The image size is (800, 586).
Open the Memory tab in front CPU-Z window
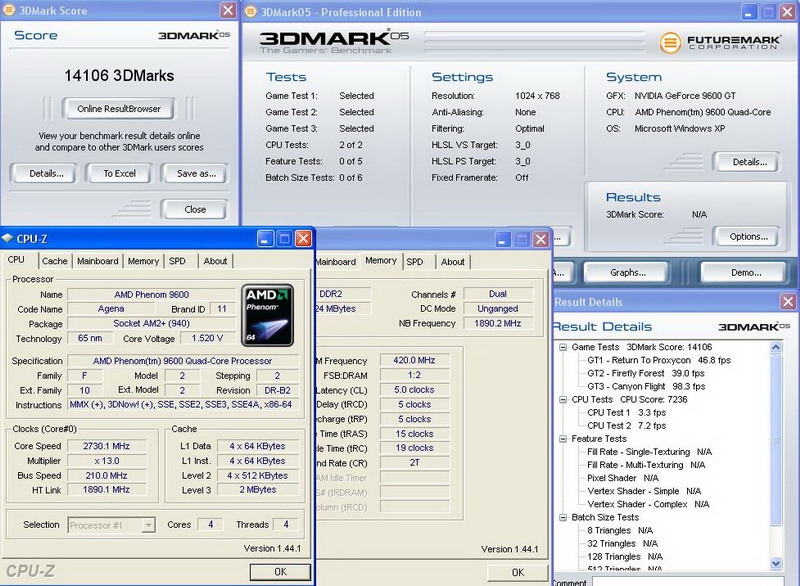tap(143, 261)
